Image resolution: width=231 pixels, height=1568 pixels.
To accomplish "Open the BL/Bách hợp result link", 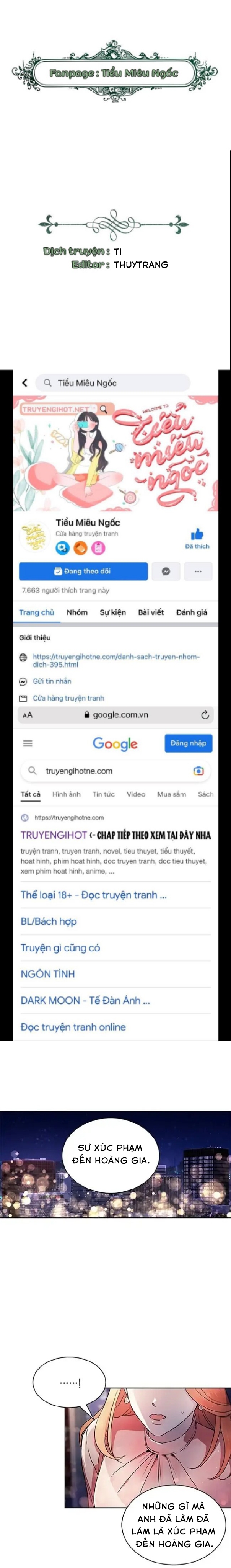I will click(x=49, y=921).
